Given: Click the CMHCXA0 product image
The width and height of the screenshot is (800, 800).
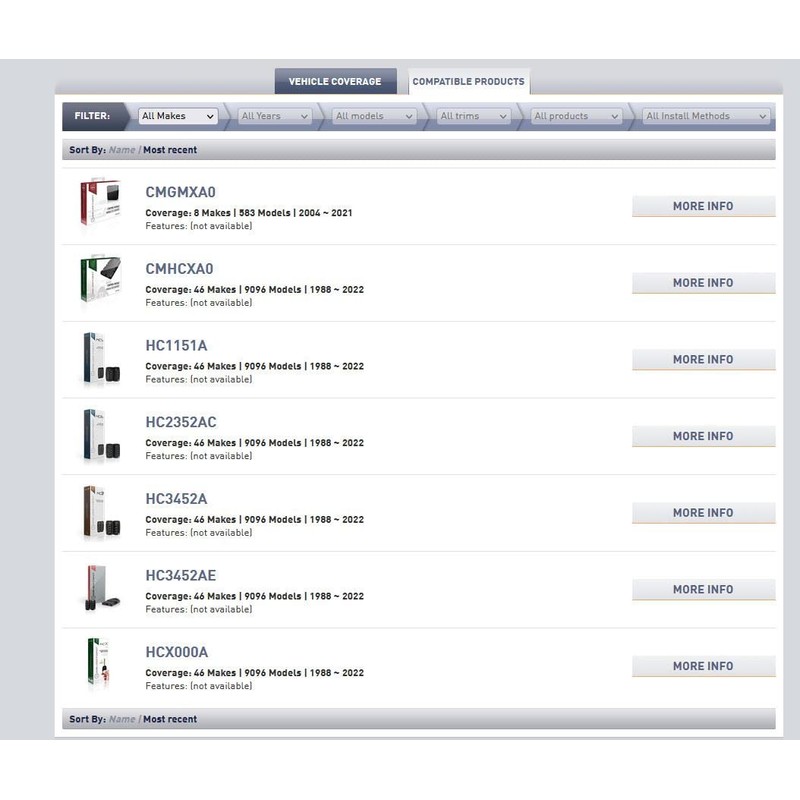Looking at the screenshot, I should 101,279.
